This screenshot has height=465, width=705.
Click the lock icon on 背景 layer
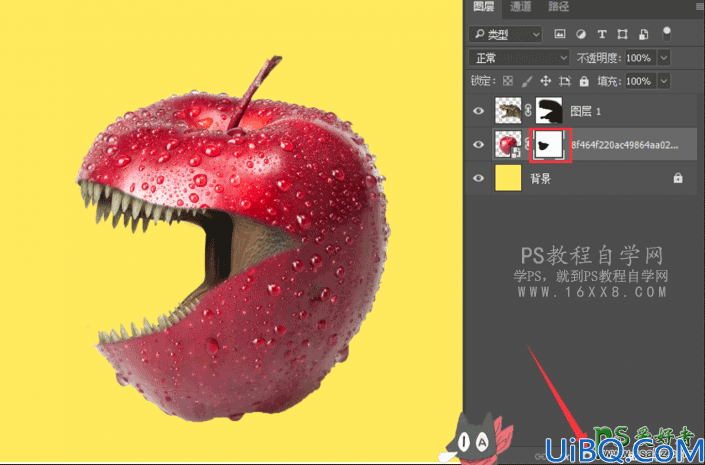tap(678, 178)
